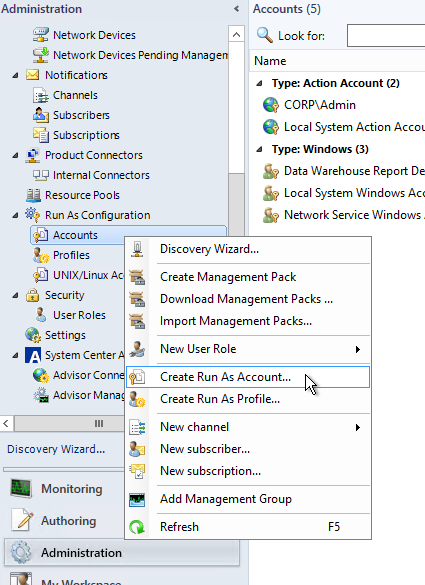Viewport: 425px width, 585px height.
Task: Click the horizontal scrollbar thumb
Action: [69, 423]
